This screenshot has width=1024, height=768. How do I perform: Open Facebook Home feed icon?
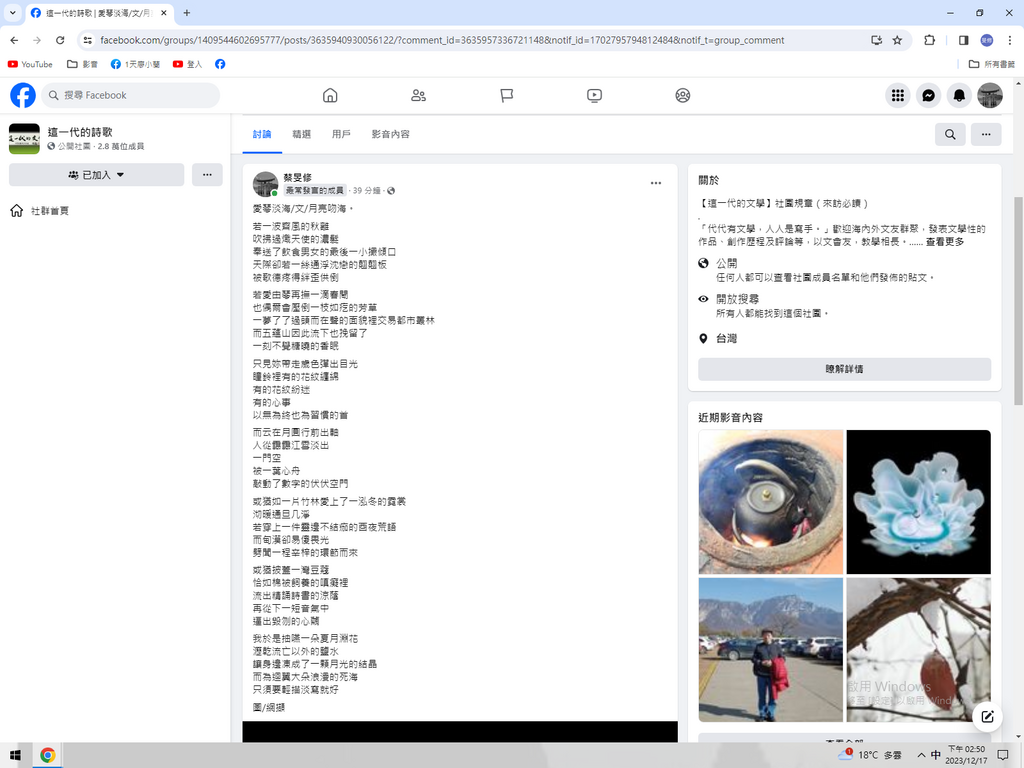click(x=330, y=95)
